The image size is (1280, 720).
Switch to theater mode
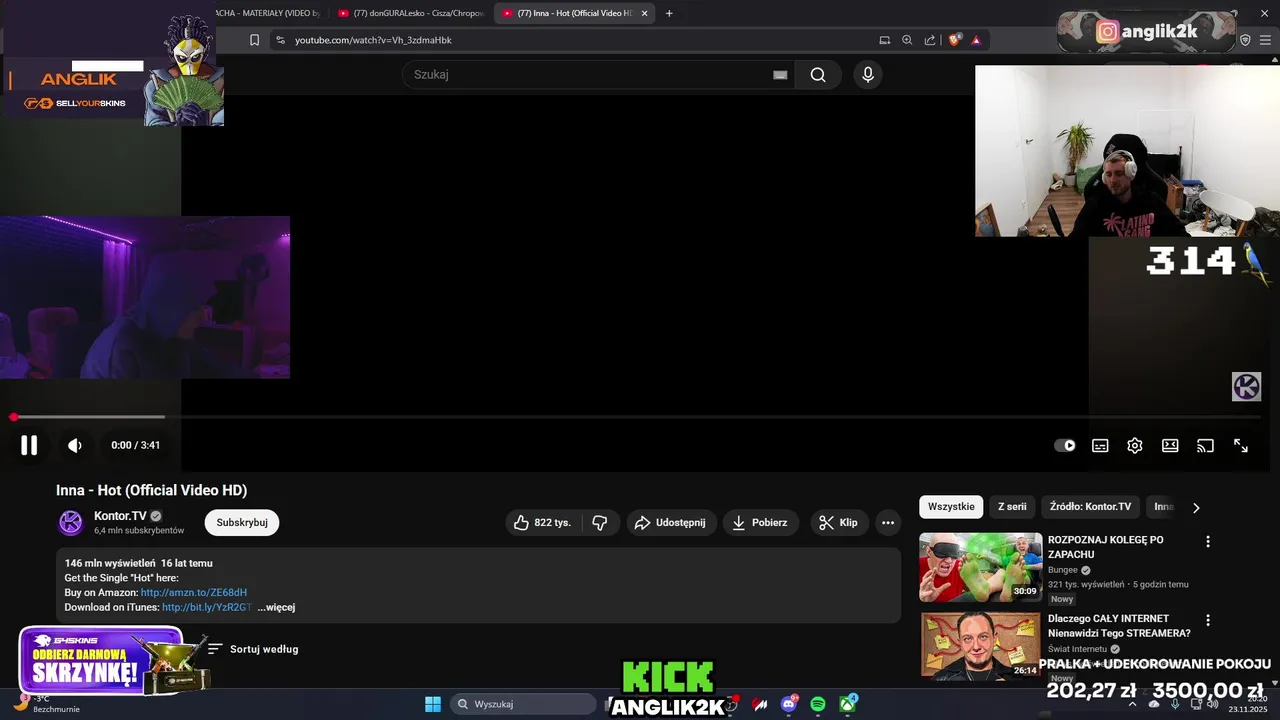coord(1170,446)
